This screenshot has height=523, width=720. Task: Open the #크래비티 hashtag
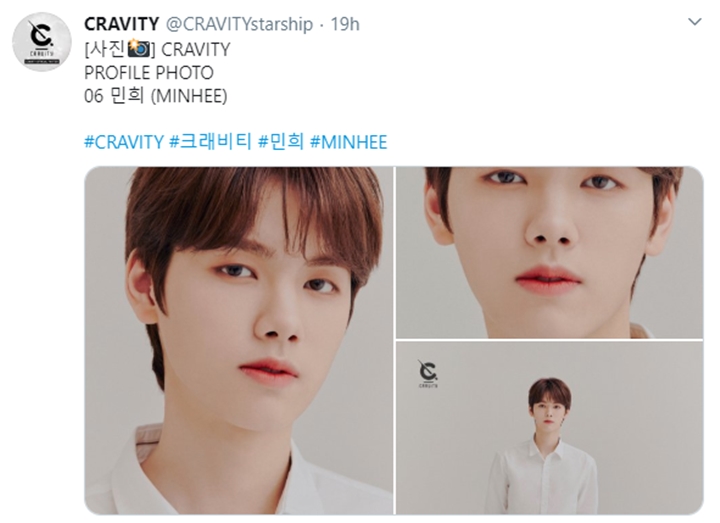coord(211,141)
